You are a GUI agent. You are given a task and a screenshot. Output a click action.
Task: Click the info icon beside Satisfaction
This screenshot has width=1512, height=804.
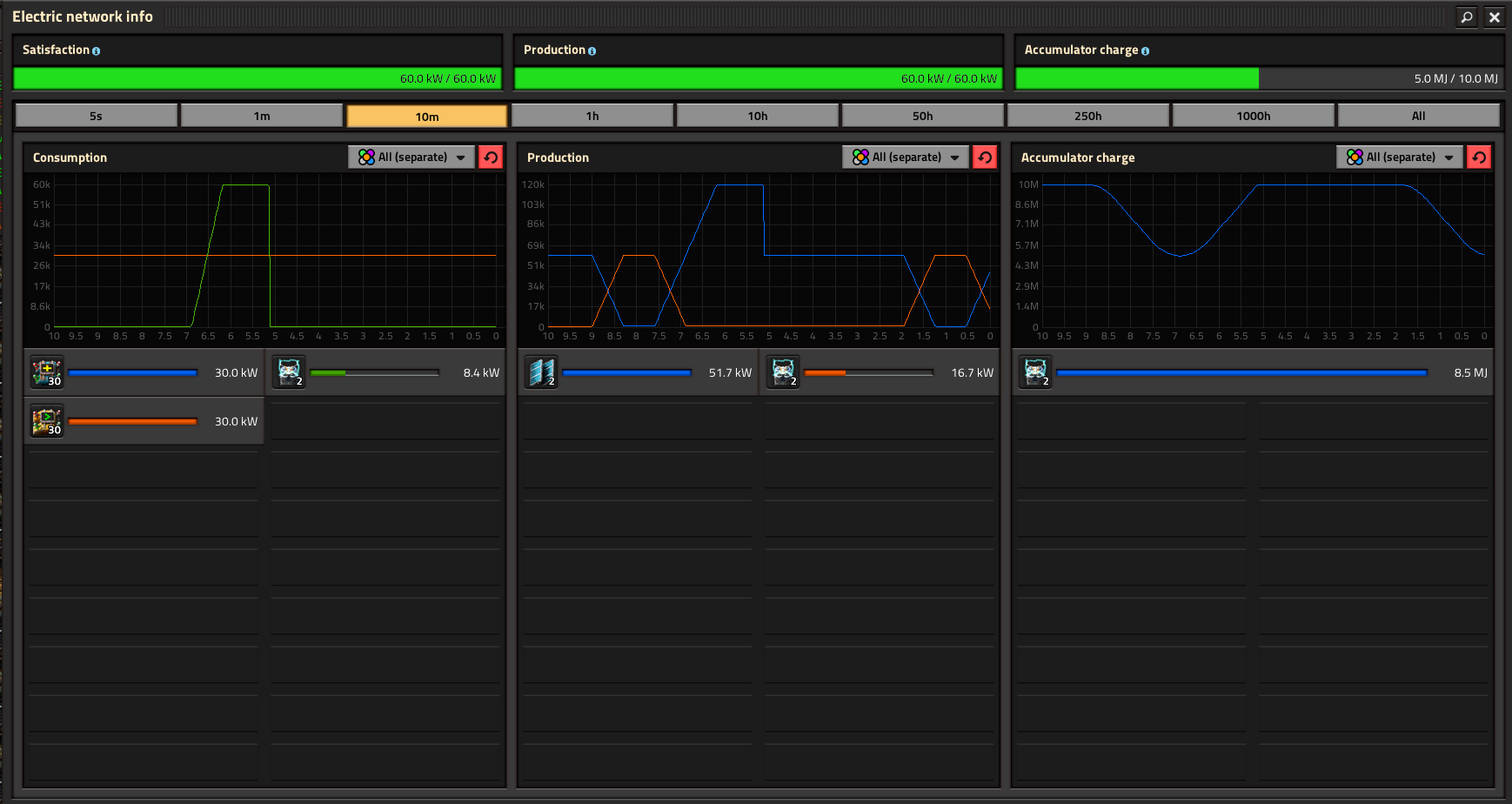pos(96,51)
